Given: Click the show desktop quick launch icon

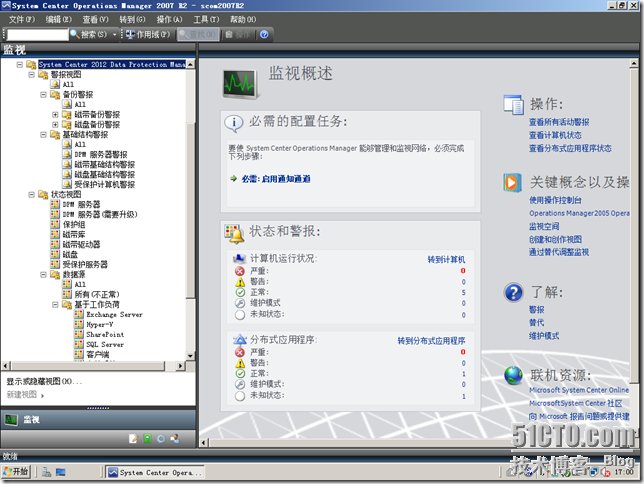Looking at the screenshot, I should point(60,472).
